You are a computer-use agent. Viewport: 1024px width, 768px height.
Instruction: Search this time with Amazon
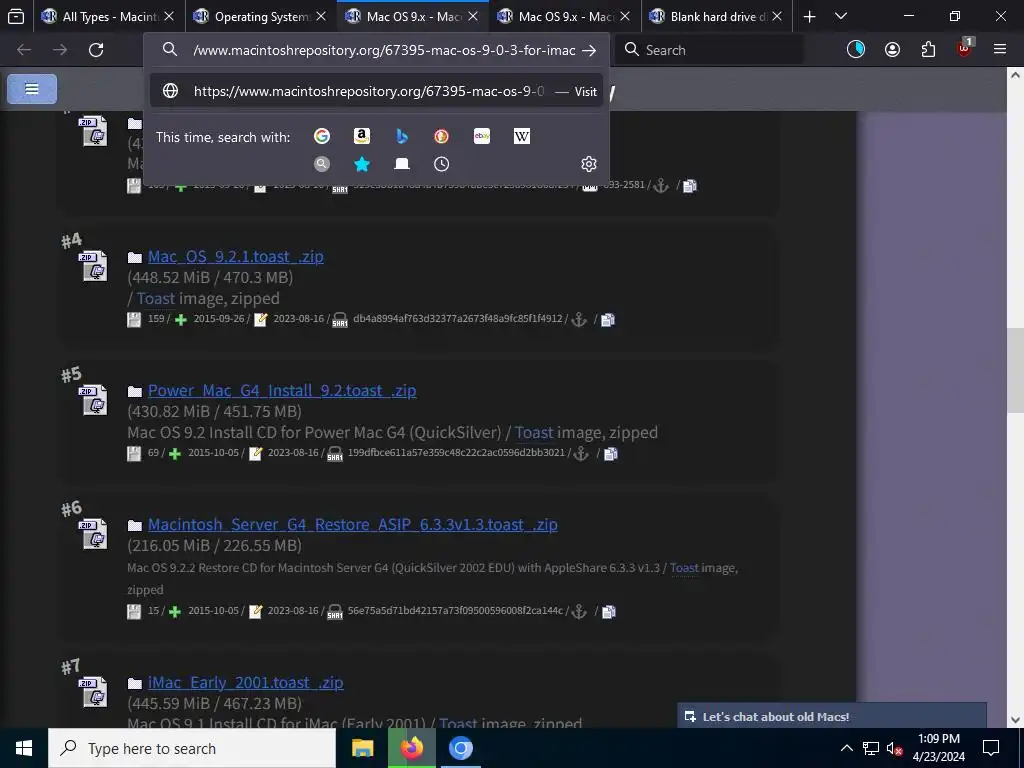tap(362, 136)
